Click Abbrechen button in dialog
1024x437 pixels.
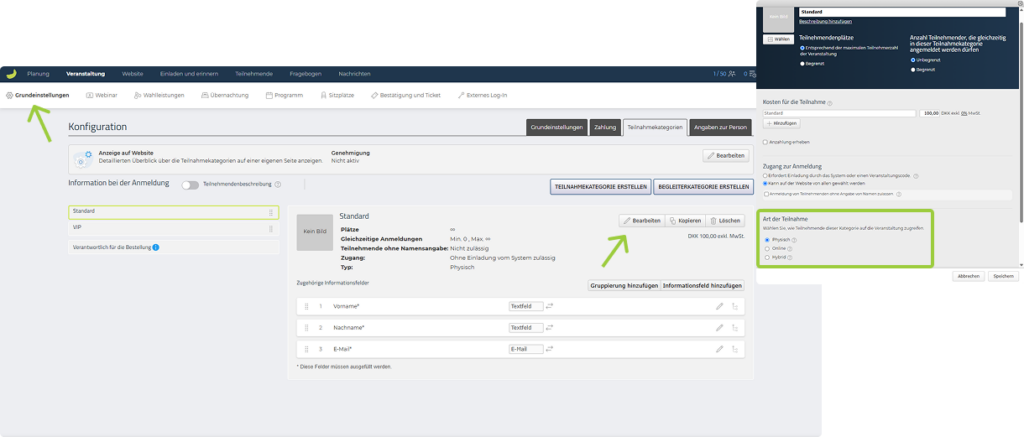click(968, 276)
